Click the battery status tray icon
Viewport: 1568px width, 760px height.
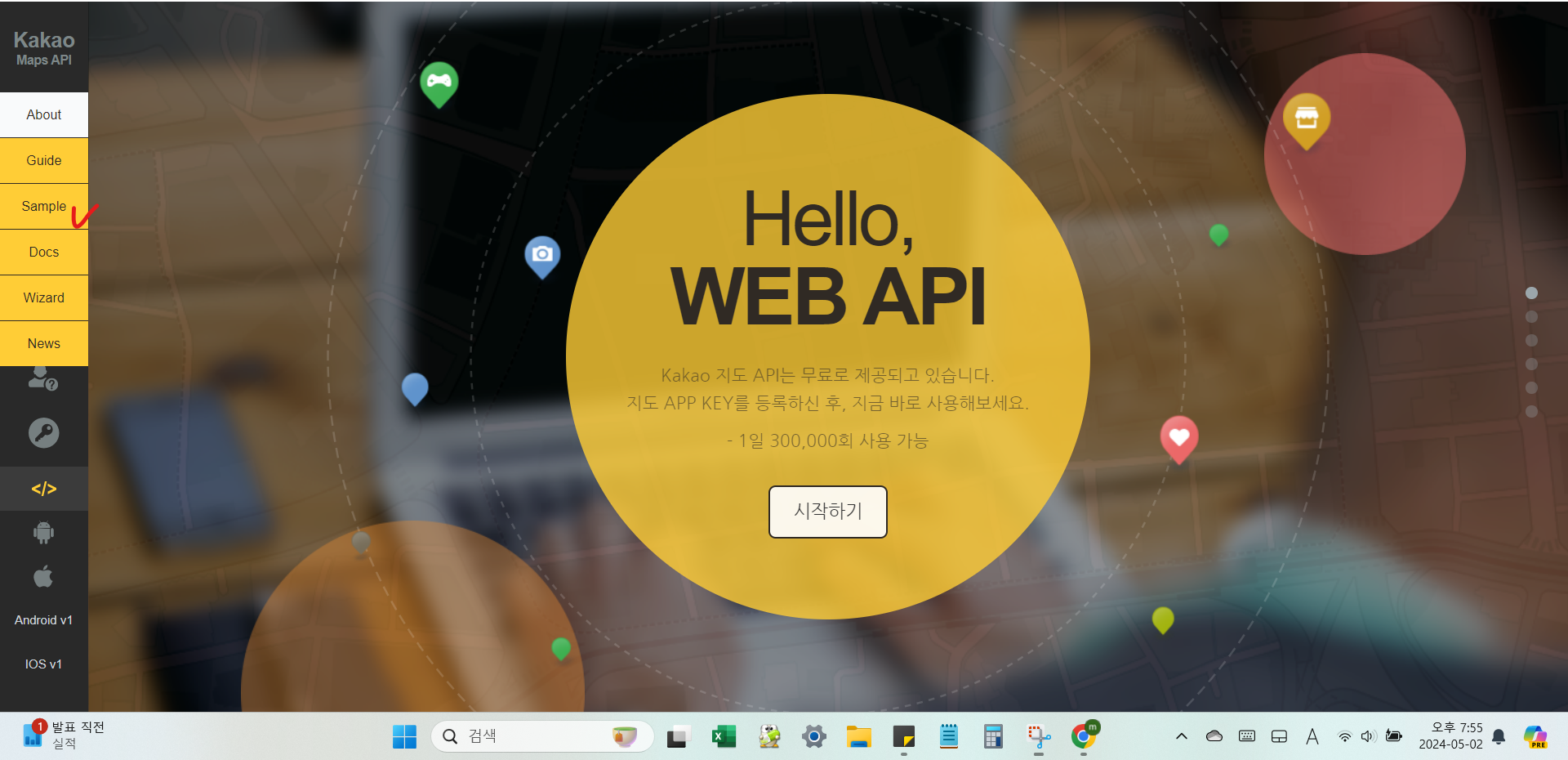(1394, 736)
